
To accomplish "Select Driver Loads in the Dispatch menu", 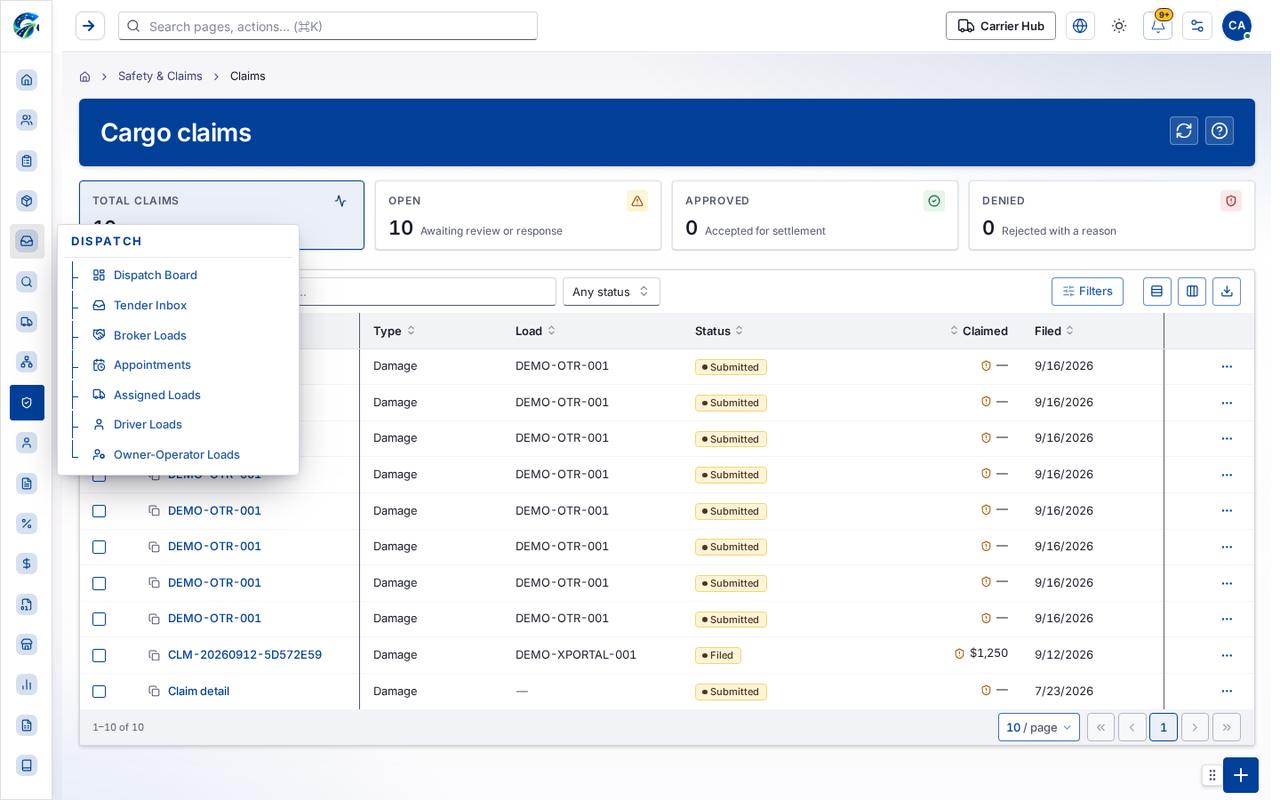I will point(148,424).
